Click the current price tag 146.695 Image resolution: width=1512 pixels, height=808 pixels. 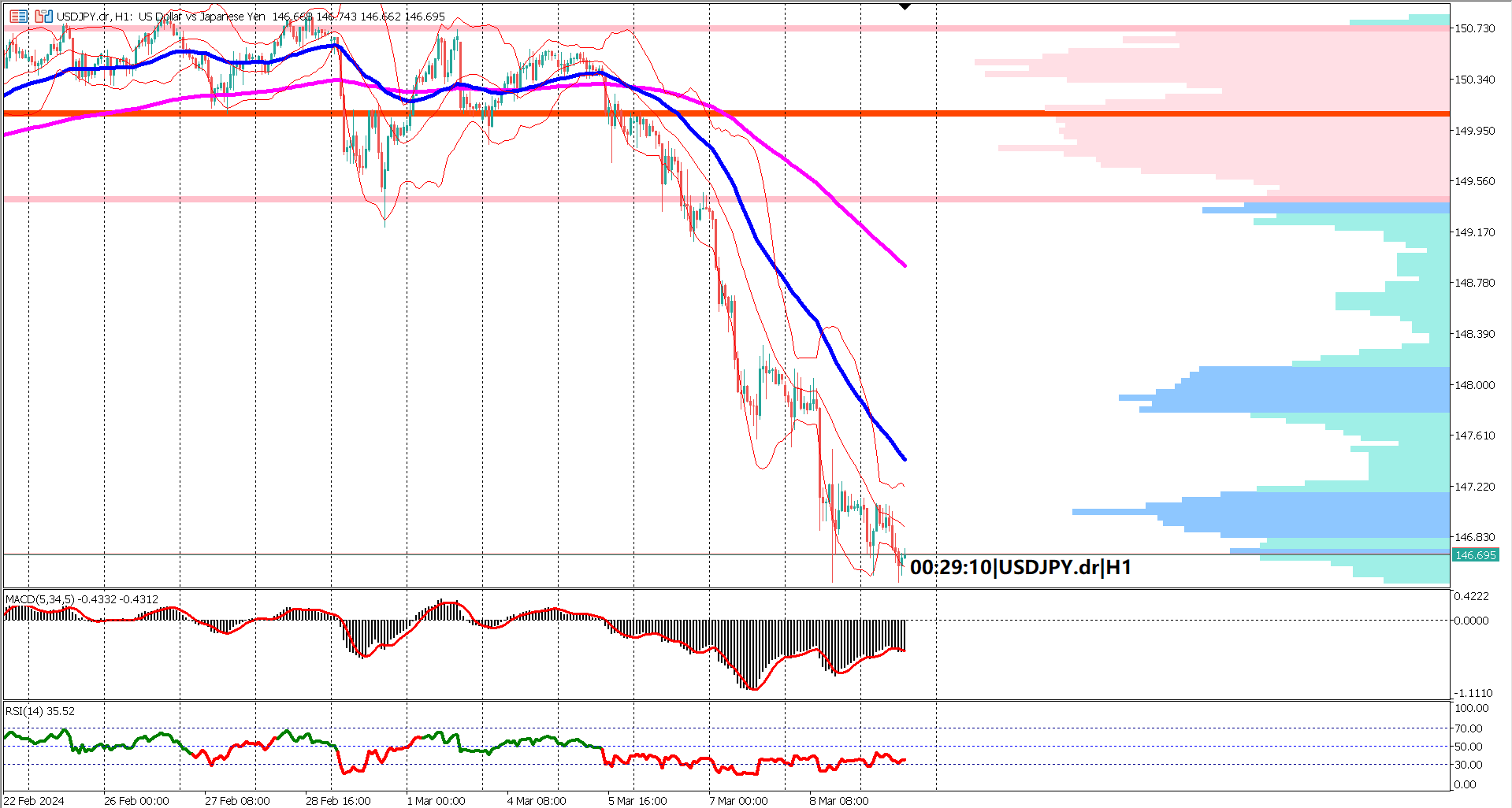[1476, 555]
